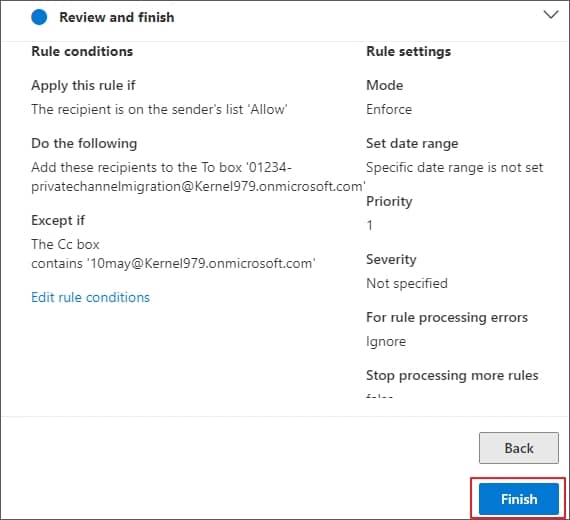Select the Review and finish heading
The width and height of the screenshot is (570, 520).
click(117, 17)
